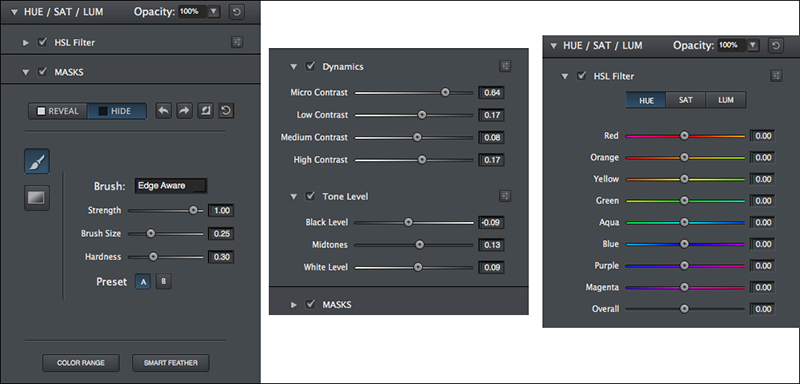The height and width of the screenshot is (384, 800).
Task: Click the redo arrow in mask controls
Action: (184, 111)
